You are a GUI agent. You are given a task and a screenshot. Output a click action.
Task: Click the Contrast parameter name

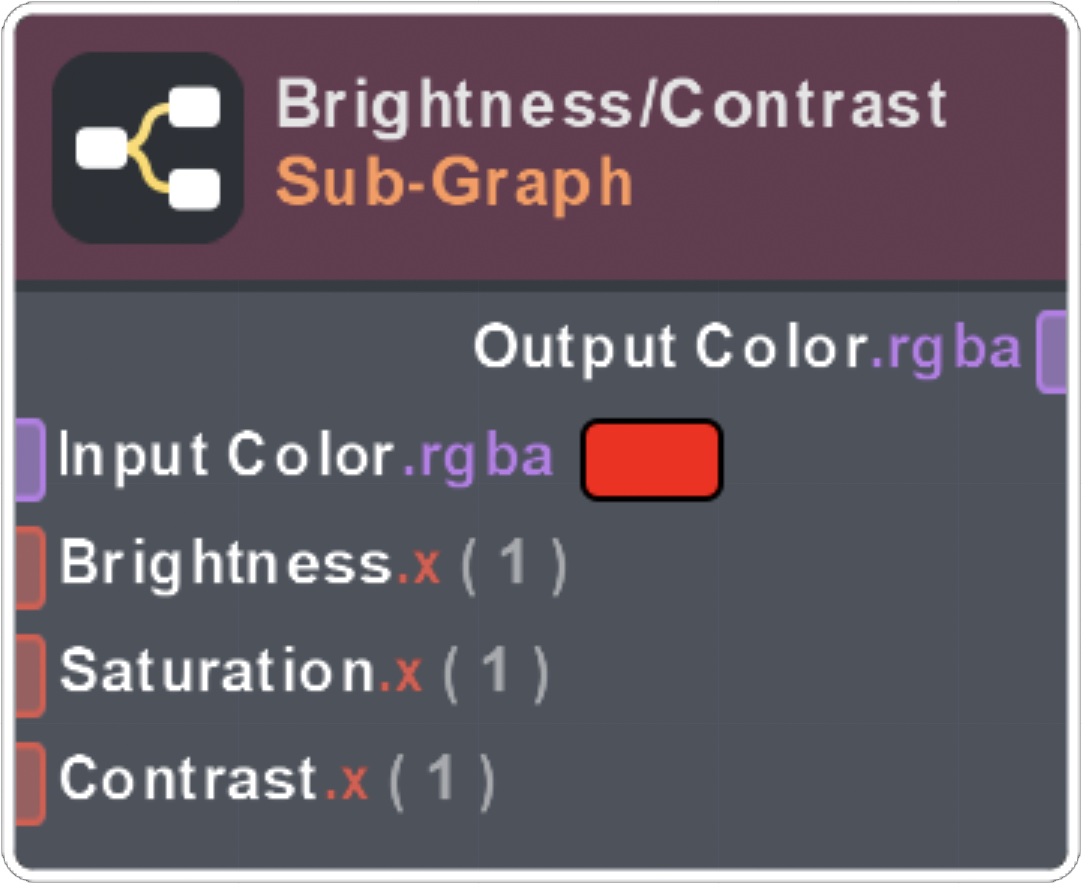pos(190,779)
